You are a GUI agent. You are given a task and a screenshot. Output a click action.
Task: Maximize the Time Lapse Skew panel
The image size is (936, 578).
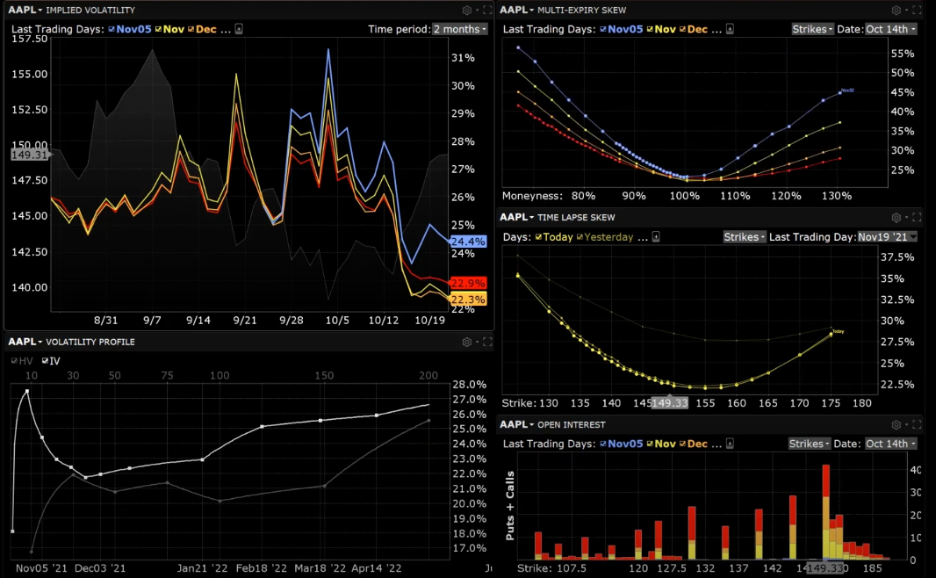tap(917, 217)
